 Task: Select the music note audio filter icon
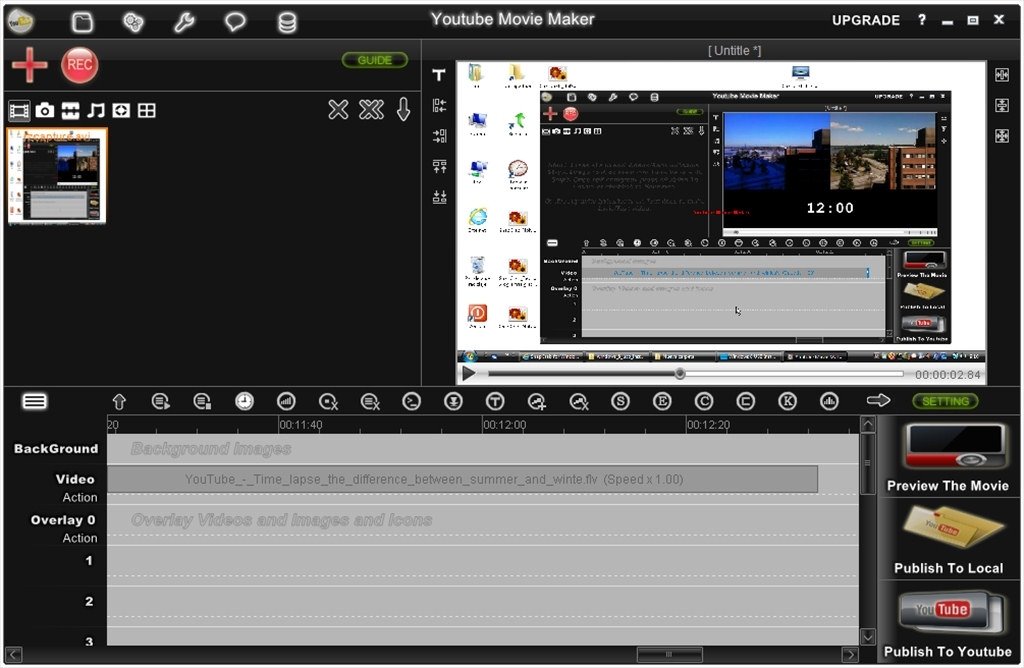click(96, 111)
